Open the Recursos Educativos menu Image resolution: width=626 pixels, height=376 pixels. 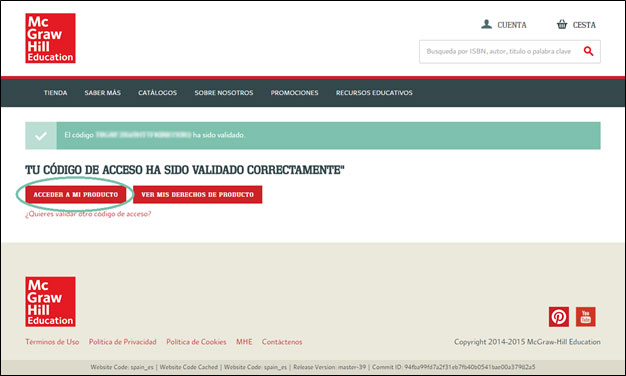(x=374, y=93)
